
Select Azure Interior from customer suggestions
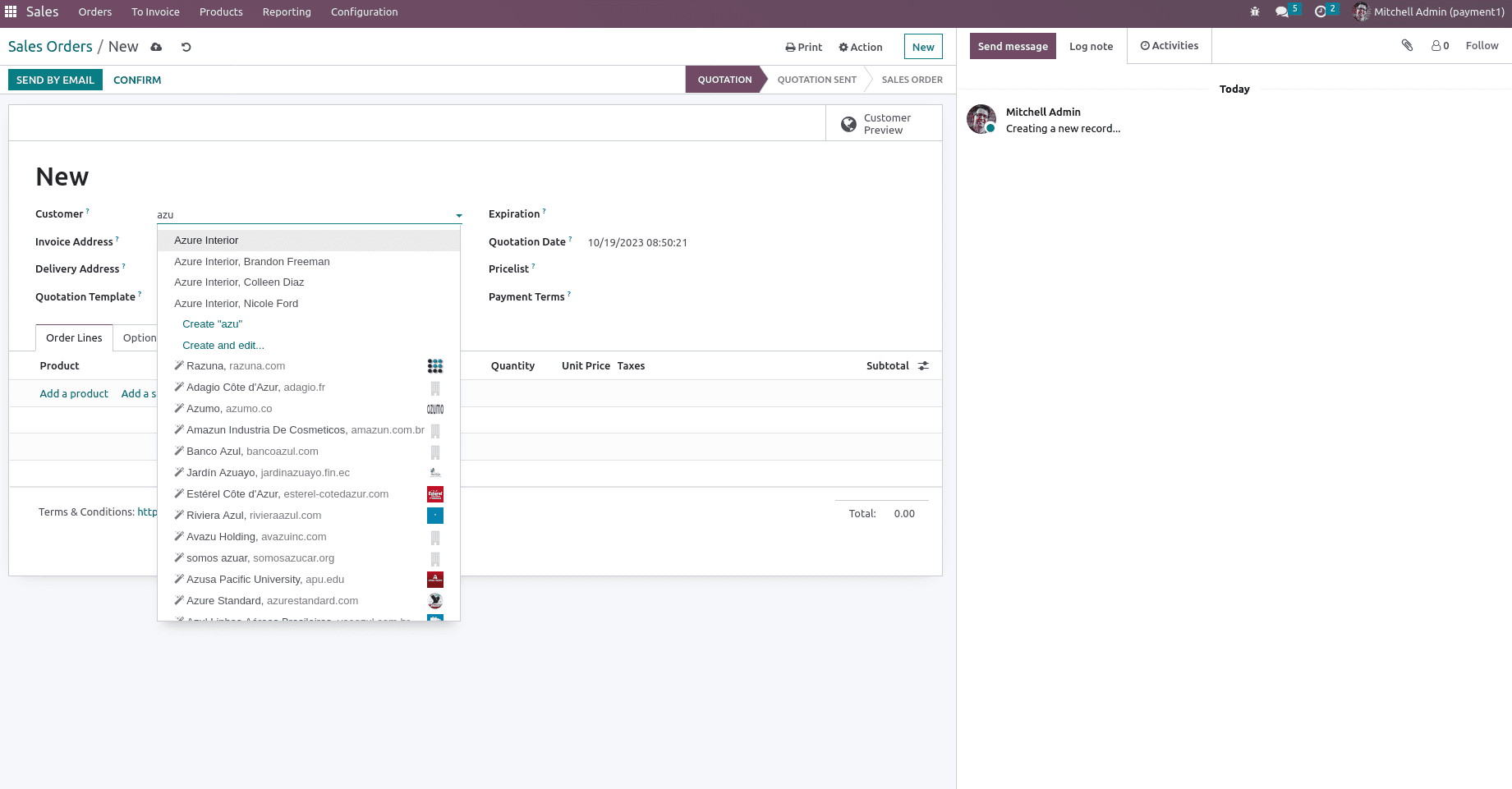pos(309,241)
